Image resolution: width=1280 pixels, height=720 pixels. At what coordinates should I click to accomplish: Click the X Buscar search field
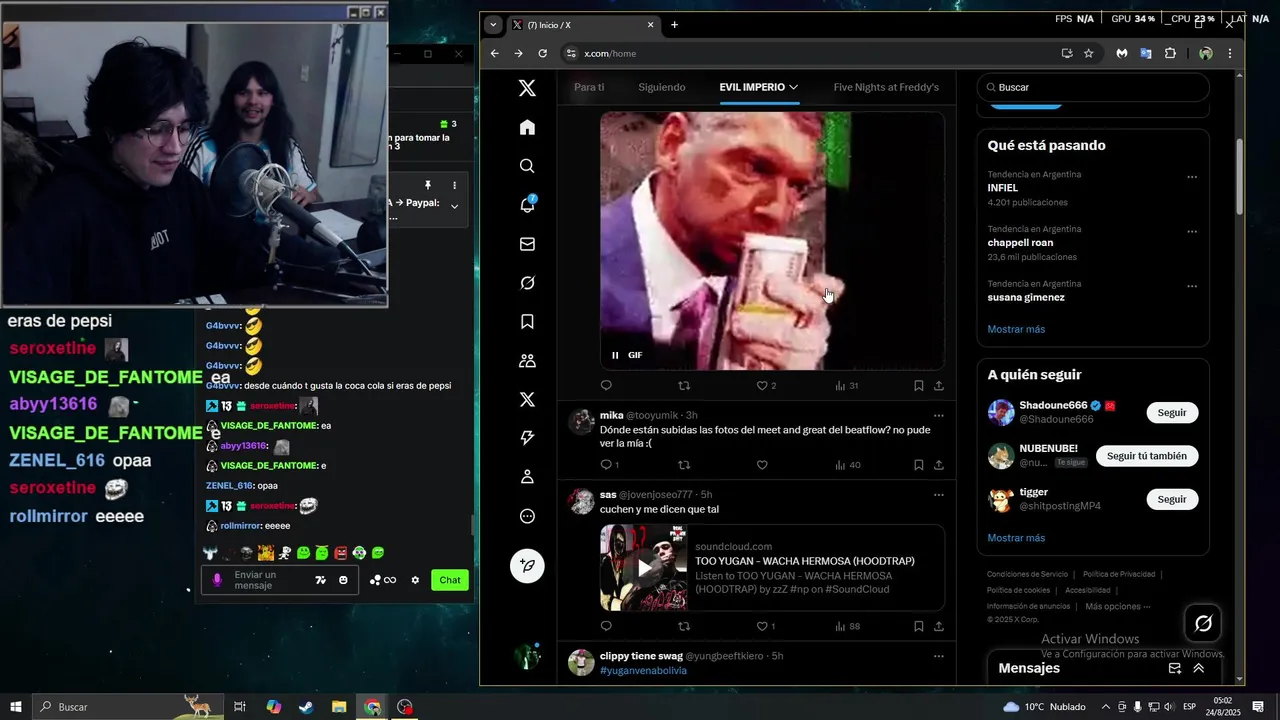coord(1093,87)
